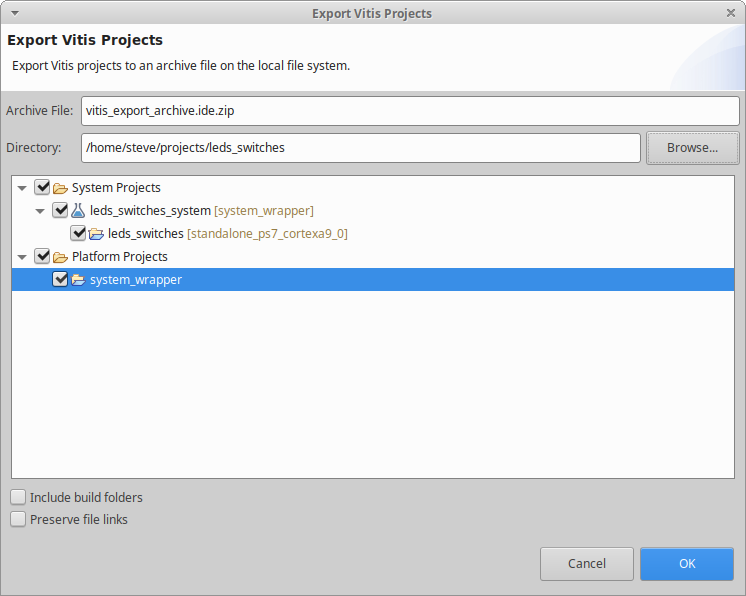Click the leds_switches_system flask icon

tap(78, 211)
